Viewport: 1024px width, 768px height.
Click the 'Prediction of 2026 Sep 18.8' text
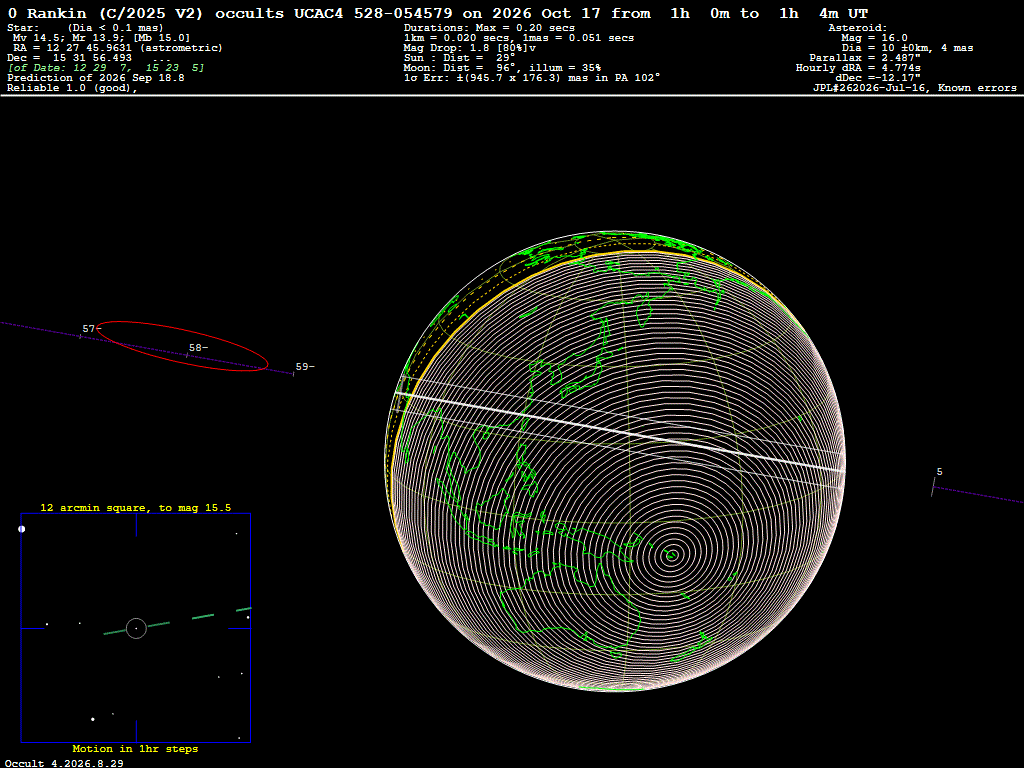pos(96,78)
